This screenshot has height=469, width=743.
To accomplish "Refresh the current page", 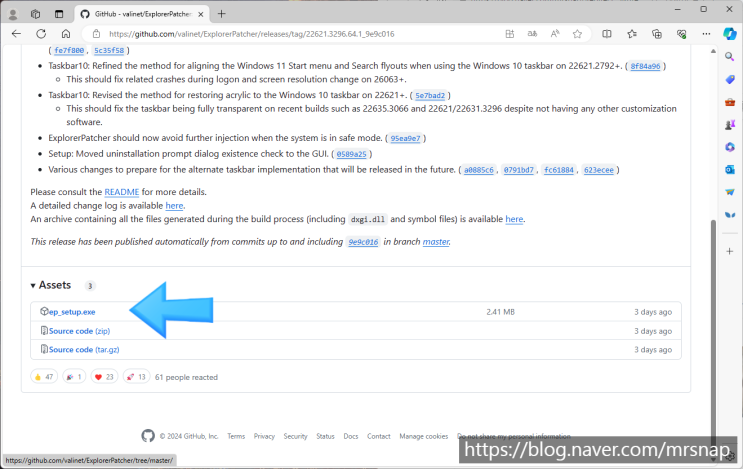I will pos(41,34).
